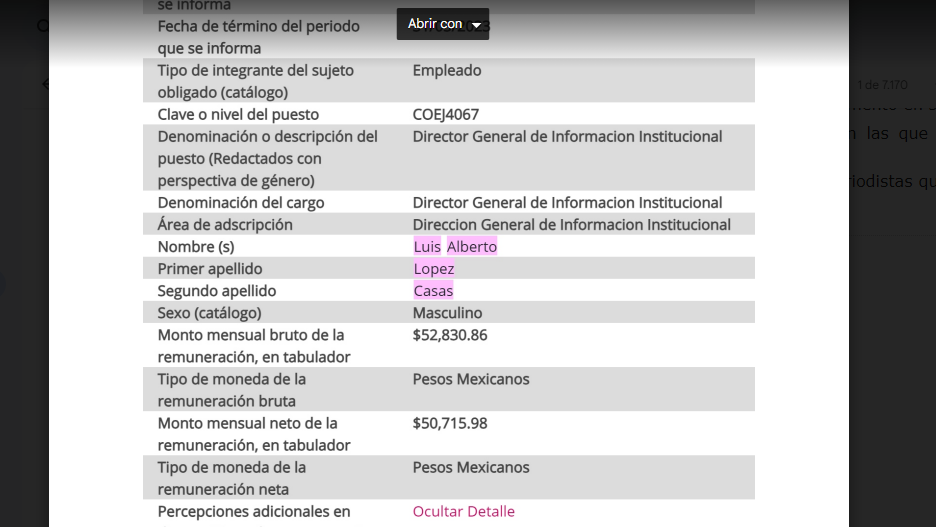The height and width of the screenshot is (527, 936).
Task: Click the '1 de 7.170' page counter
Action: tap(882, 85)
